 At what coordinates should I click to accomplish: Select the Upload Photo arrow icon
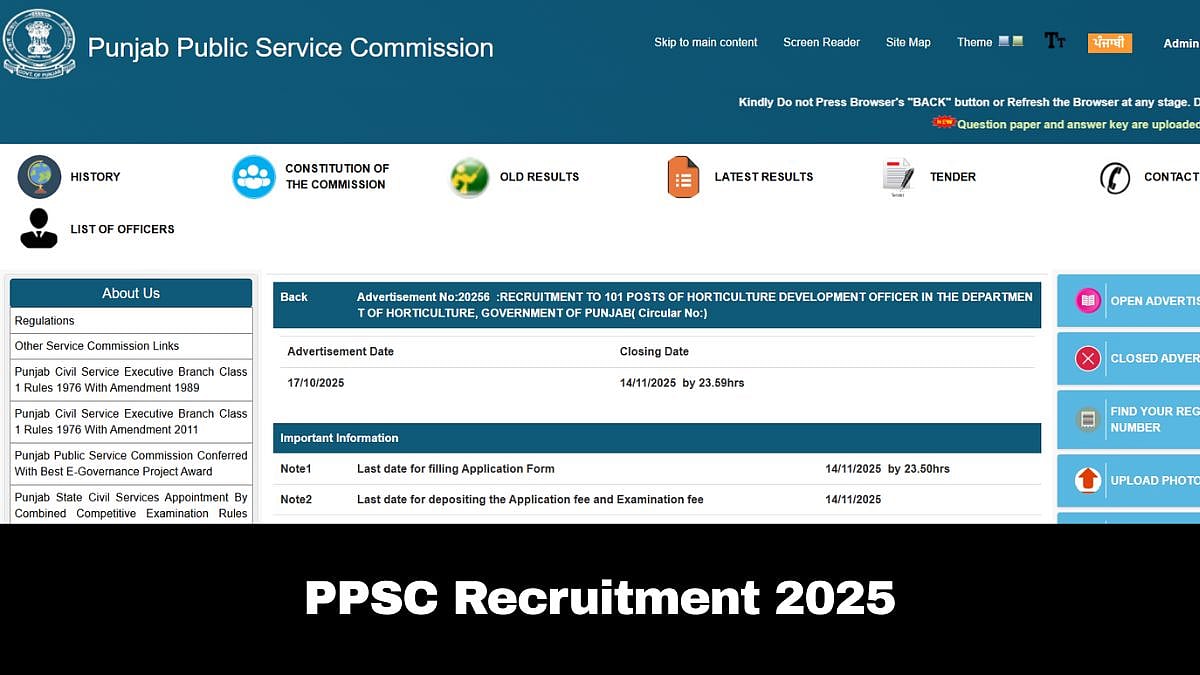[1087, 480]
